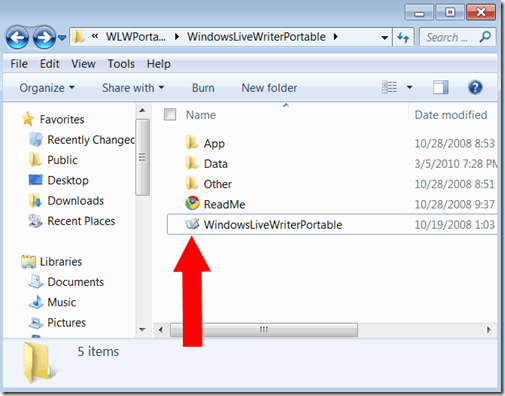Toggle the preview pane
The width and height of the screenshot is (505, 396).
pyautogui.click(x=441, y=87)
